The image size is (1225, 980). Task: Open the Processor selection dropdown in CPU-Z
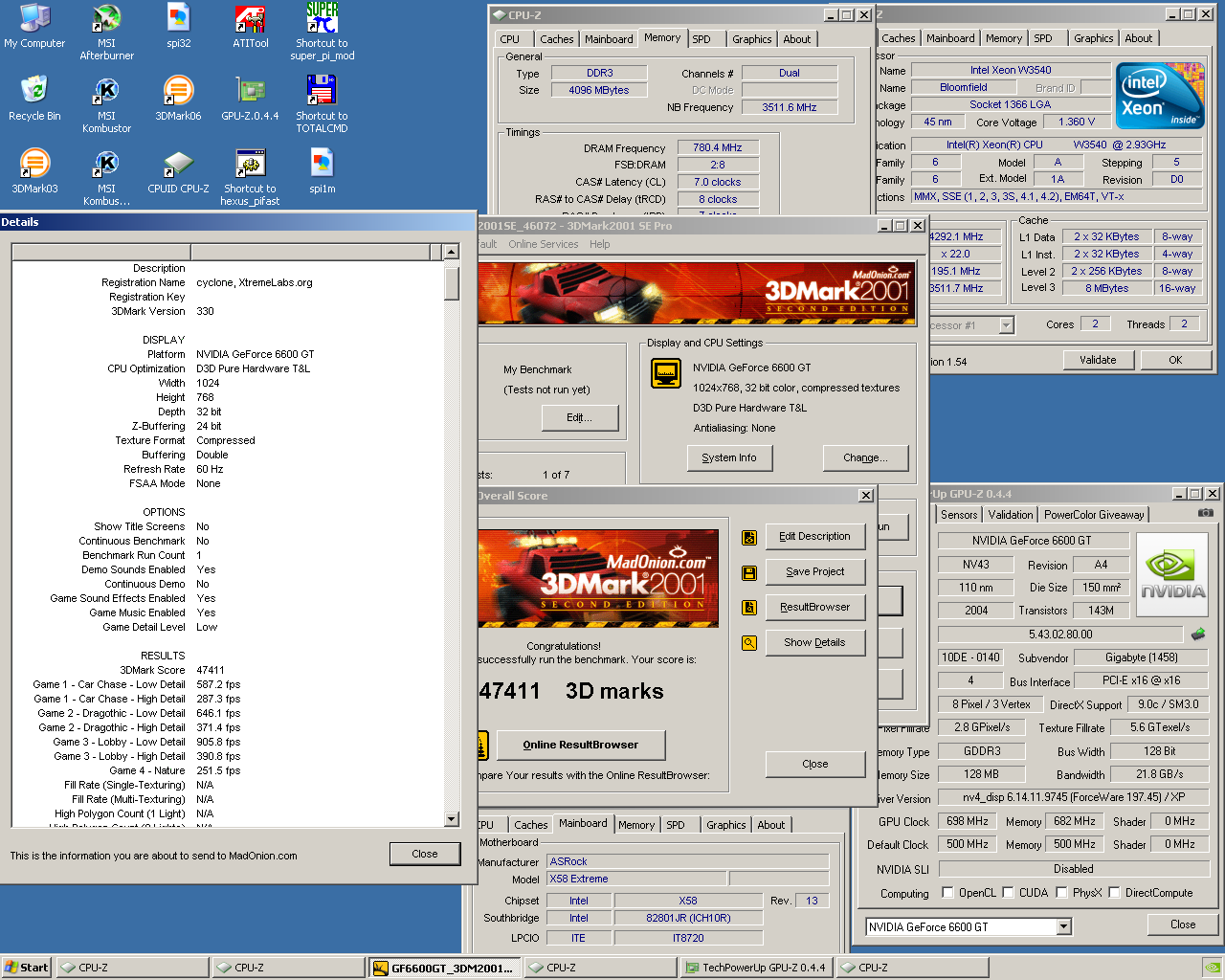pos(1006,325)
